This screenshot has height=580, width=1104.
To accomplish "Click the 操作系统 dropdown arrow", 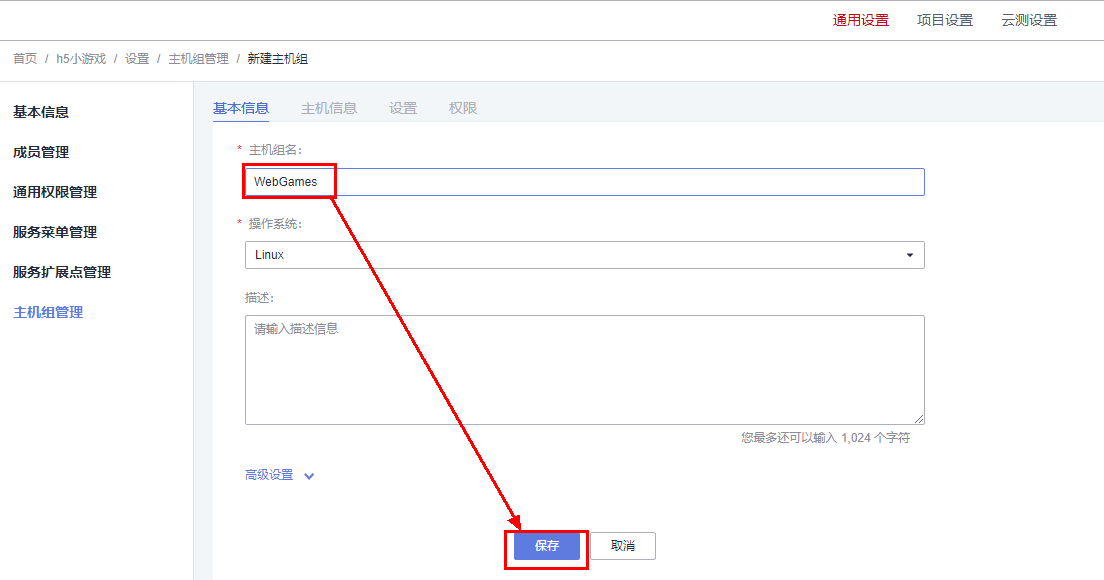I will pos(910,256).
